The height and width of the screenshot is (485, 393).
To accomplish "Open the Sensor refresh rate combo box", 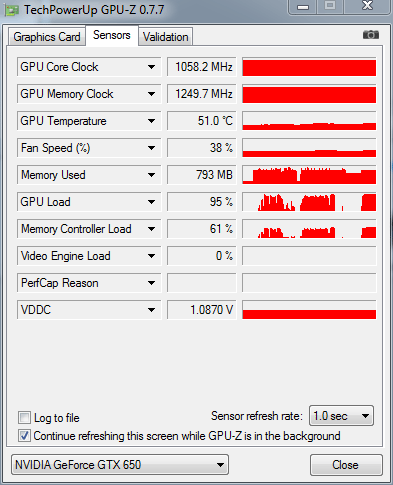I will click(341, 416).
